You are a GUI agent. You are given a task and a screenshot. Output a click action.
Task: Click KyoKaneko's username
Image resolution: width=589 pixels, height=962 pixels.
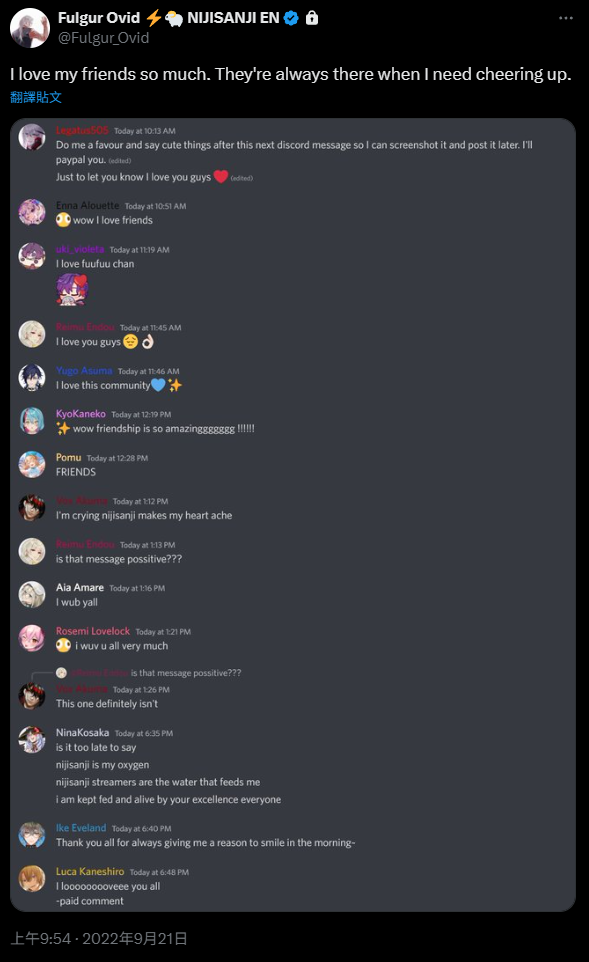80,414
